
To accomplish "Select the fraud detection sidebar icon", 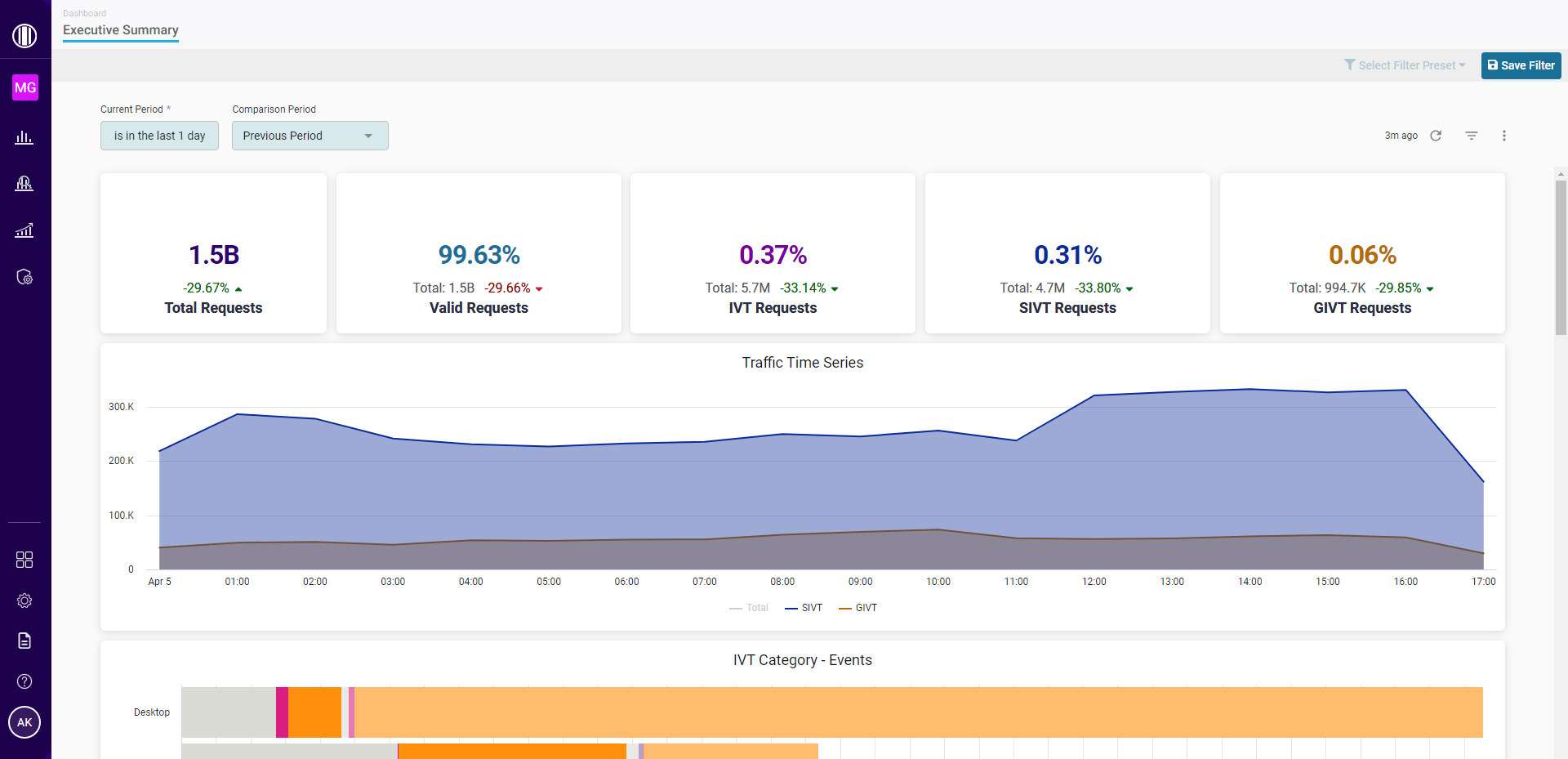I will click(24, 183).
